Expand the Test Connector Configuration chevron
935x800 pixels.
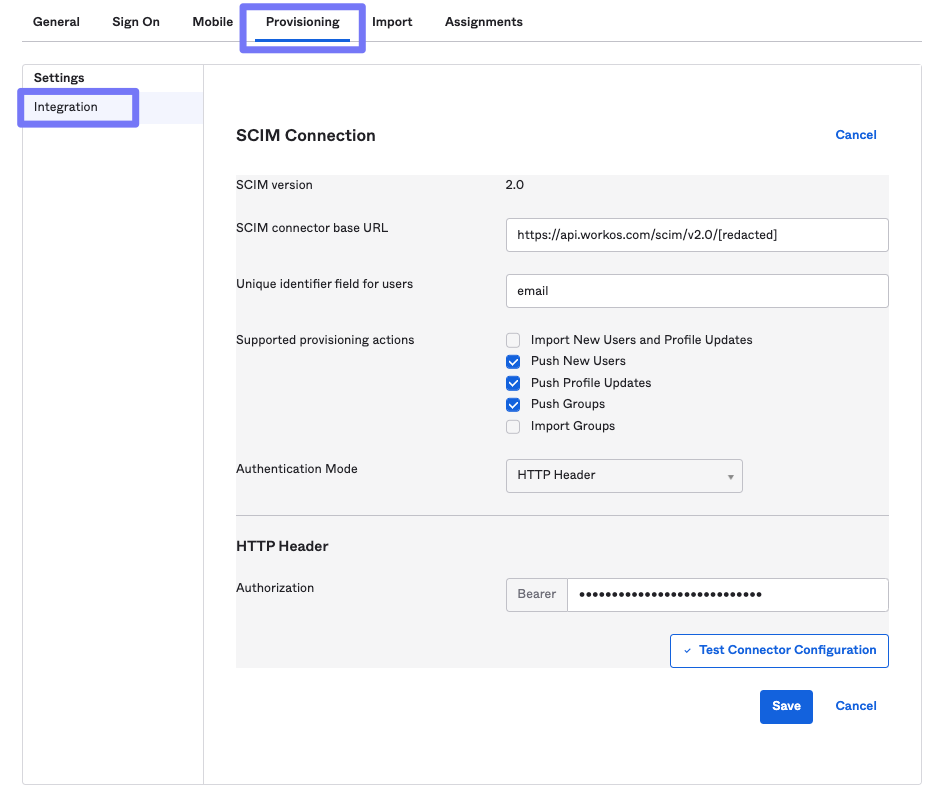(x=687, y=650)
